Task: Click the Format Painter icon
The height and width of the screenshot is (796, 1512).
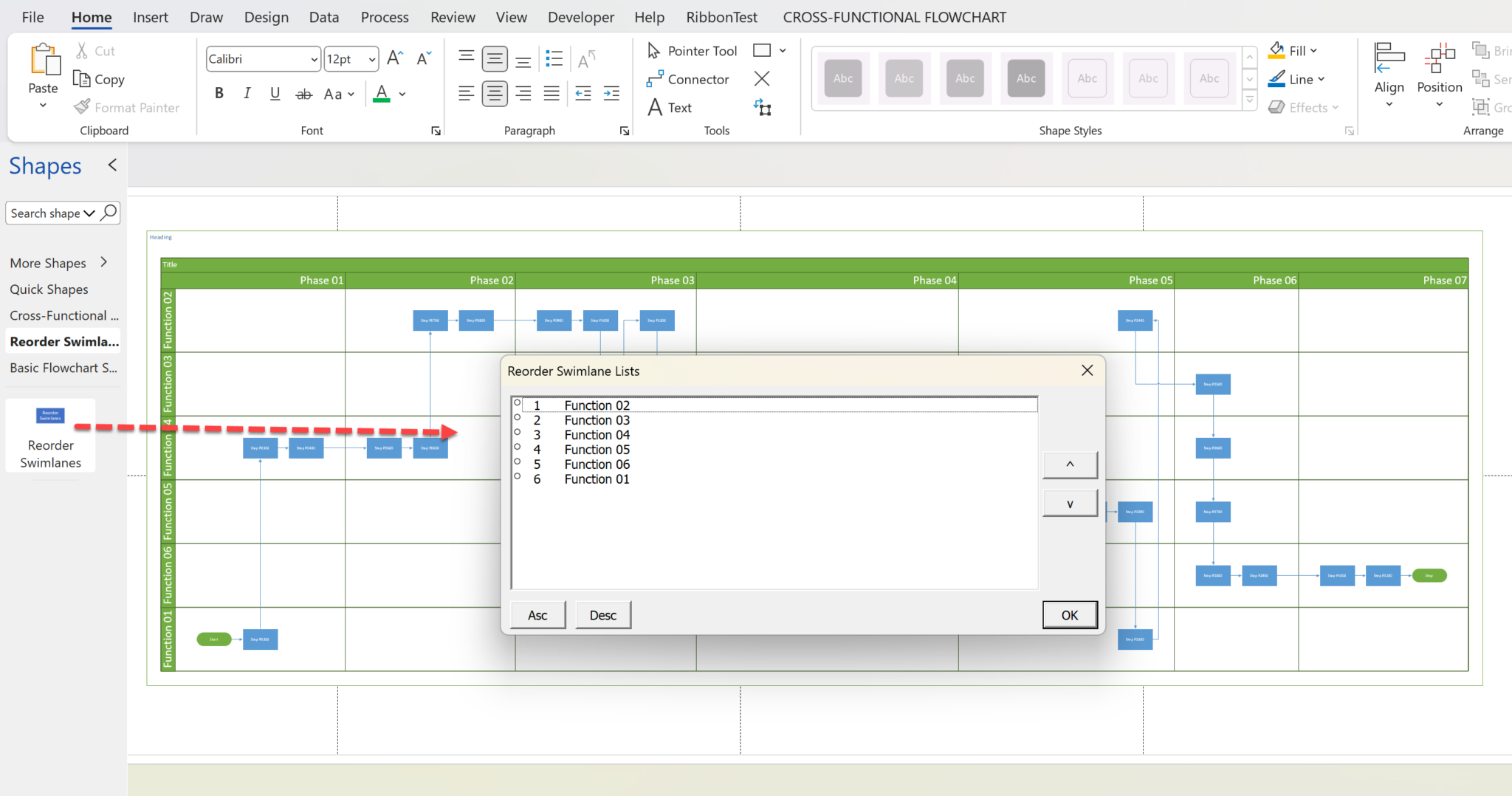Action: click(83, 106)
